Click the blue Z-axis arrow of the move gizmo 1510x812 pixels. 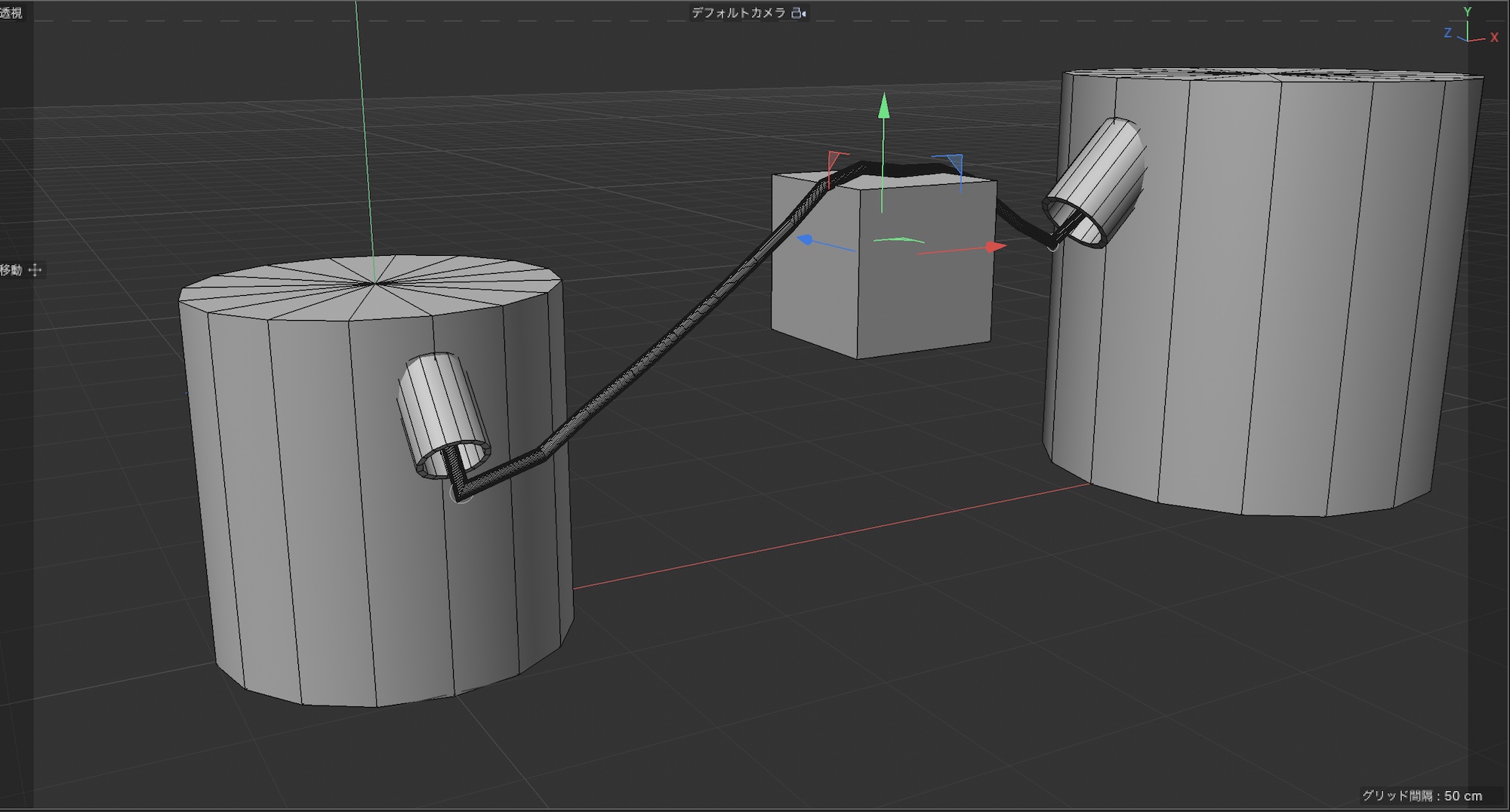tap(806, 240)
